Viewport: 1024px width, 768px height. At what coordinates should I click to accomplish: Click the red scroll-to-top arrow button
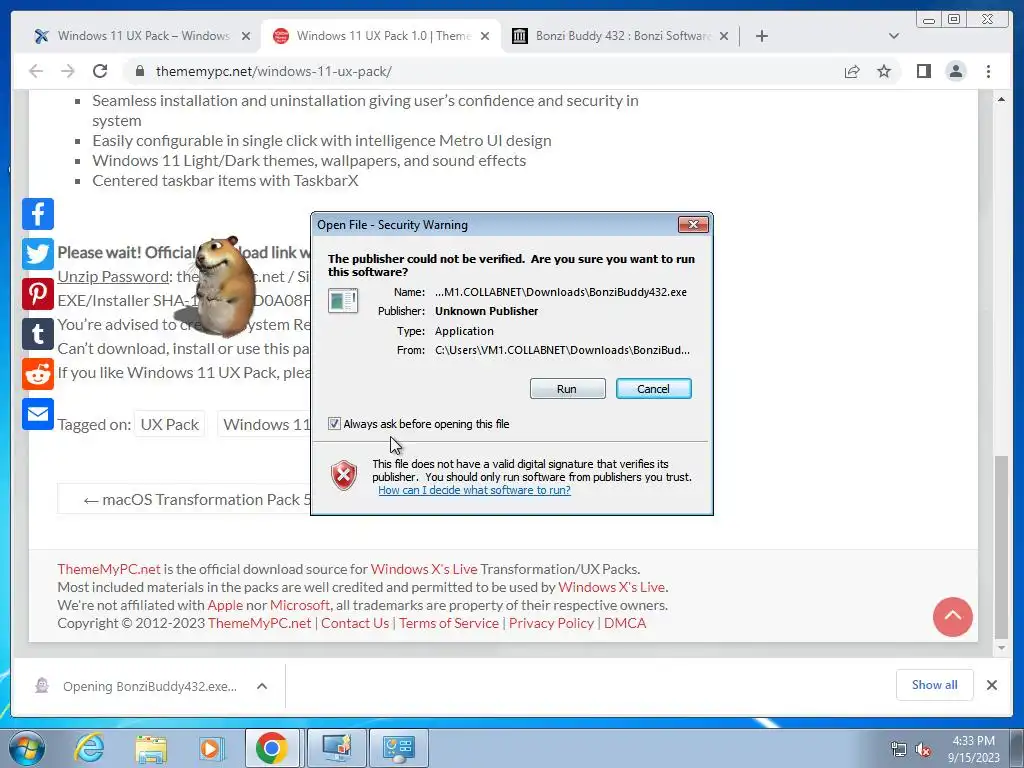(952, 616)
